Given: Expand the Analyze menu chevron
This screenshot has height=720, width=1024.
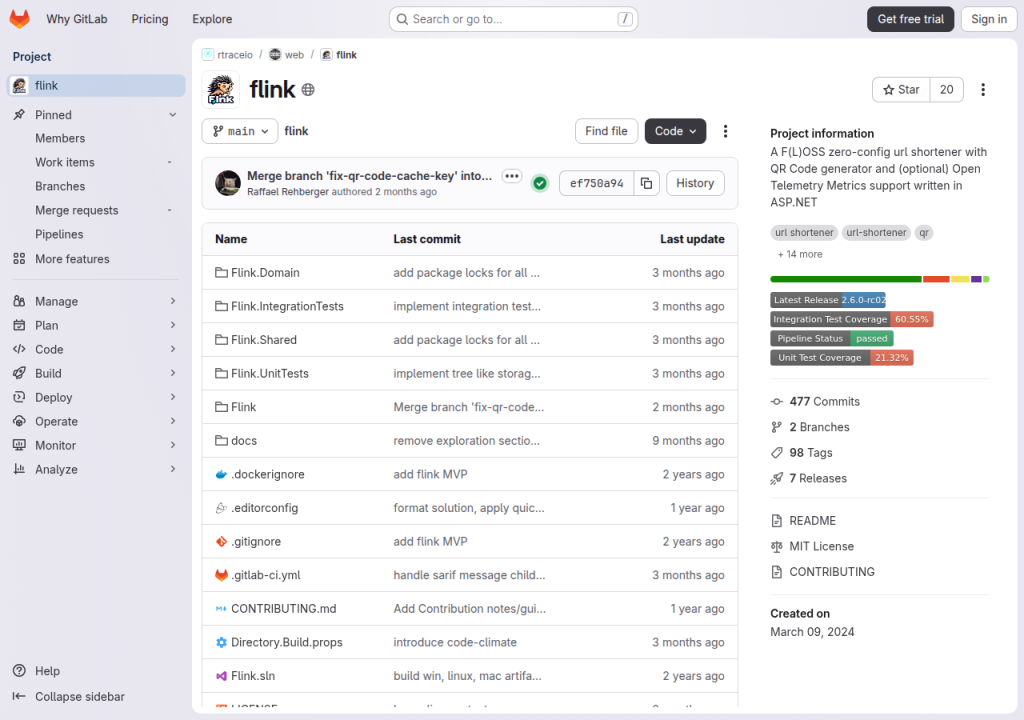Looking at the screenshot, I should point(172,469).
